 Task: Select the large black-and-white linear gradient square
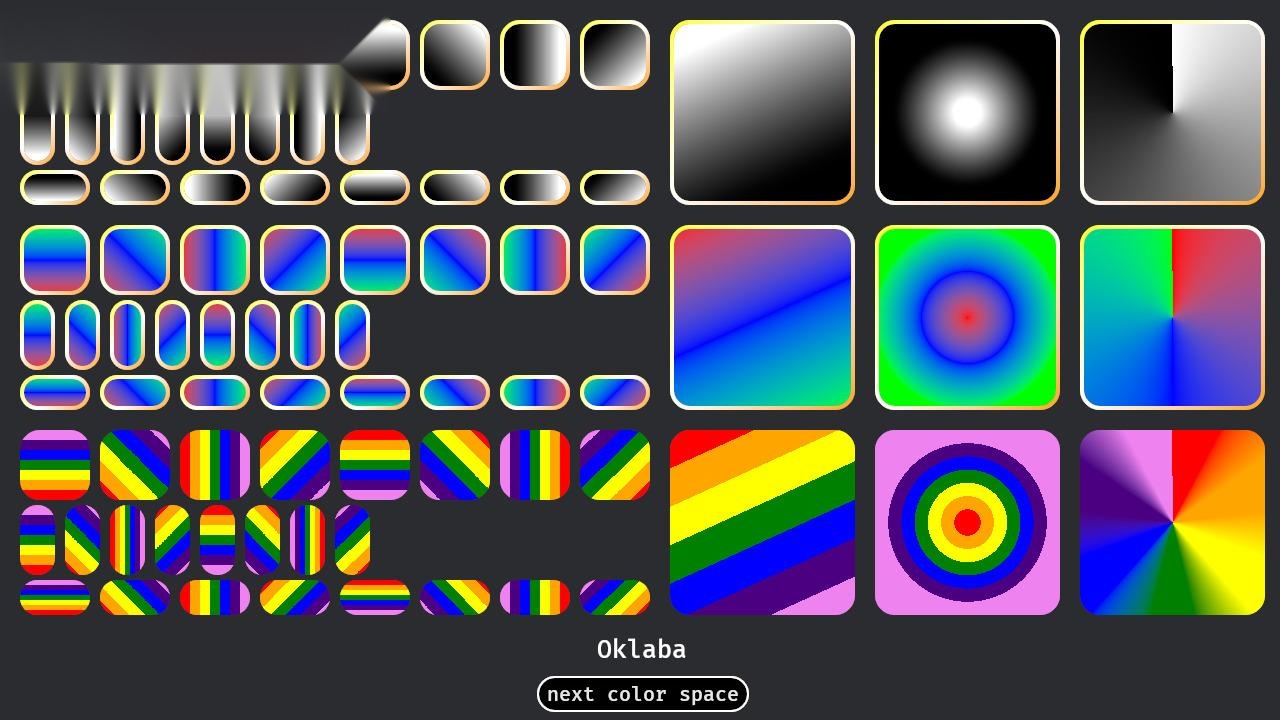click(x=762, y=112)
